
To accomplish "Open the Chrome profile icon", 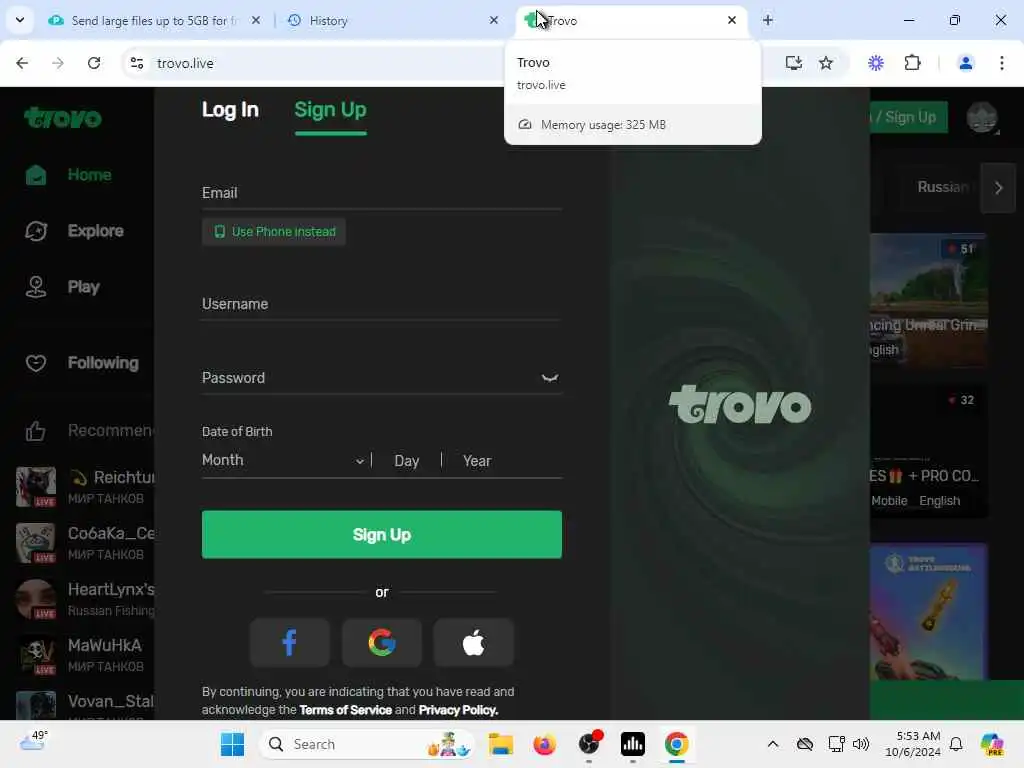I will click(965, 63).
